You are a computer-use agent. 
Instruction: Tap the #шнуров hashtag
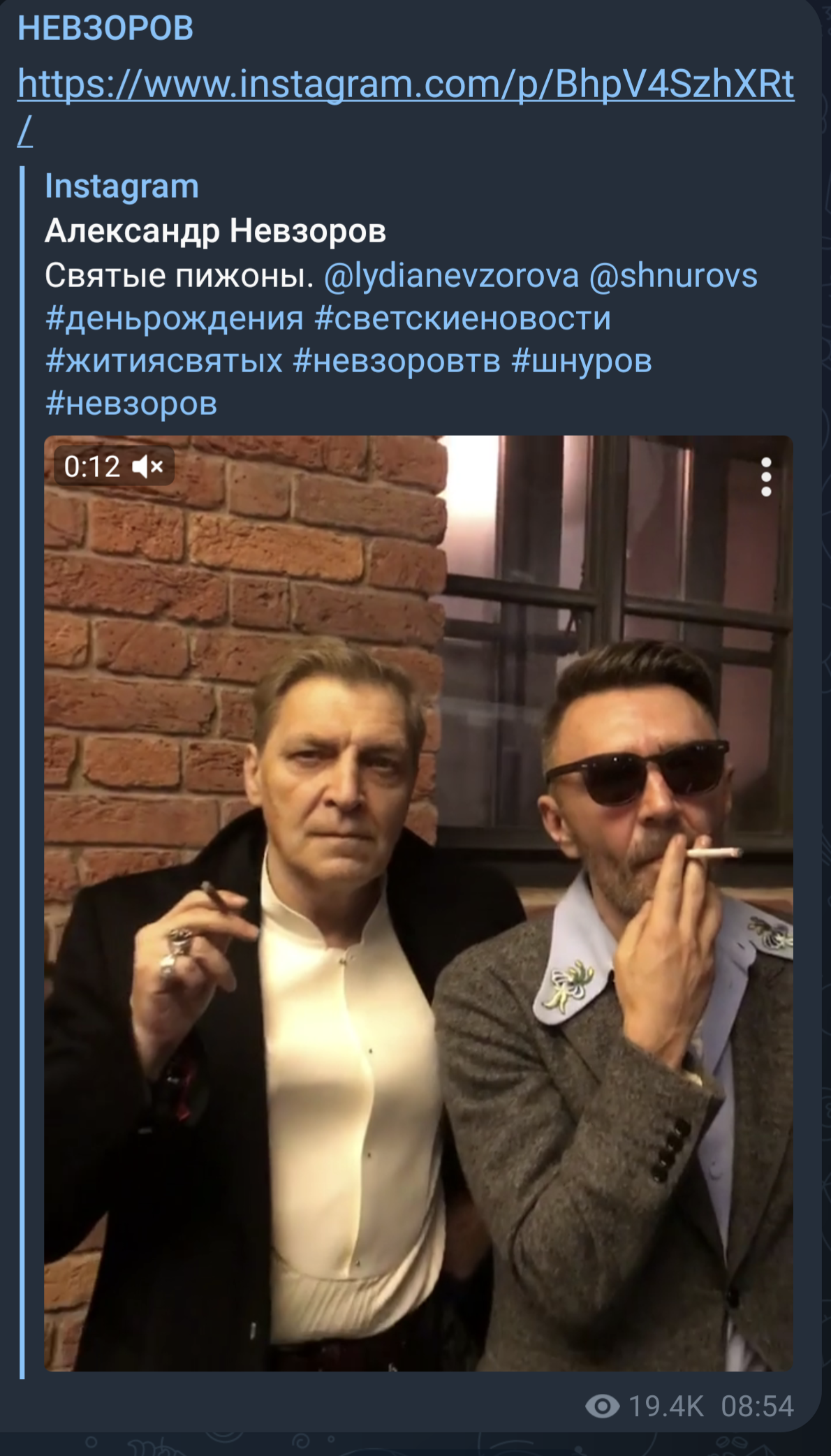point(582,361)
